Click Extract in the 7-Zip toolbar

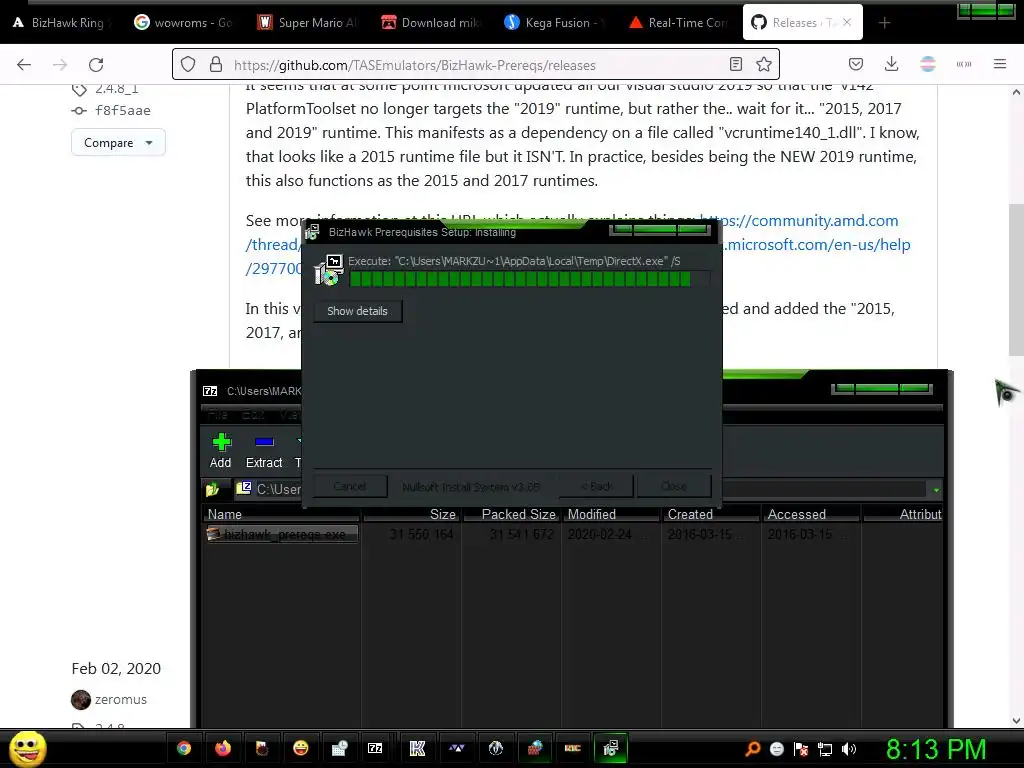[x=264, y=451]
